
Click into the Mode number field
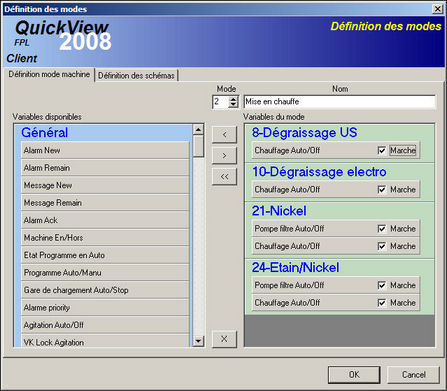(x=221, y=102)
